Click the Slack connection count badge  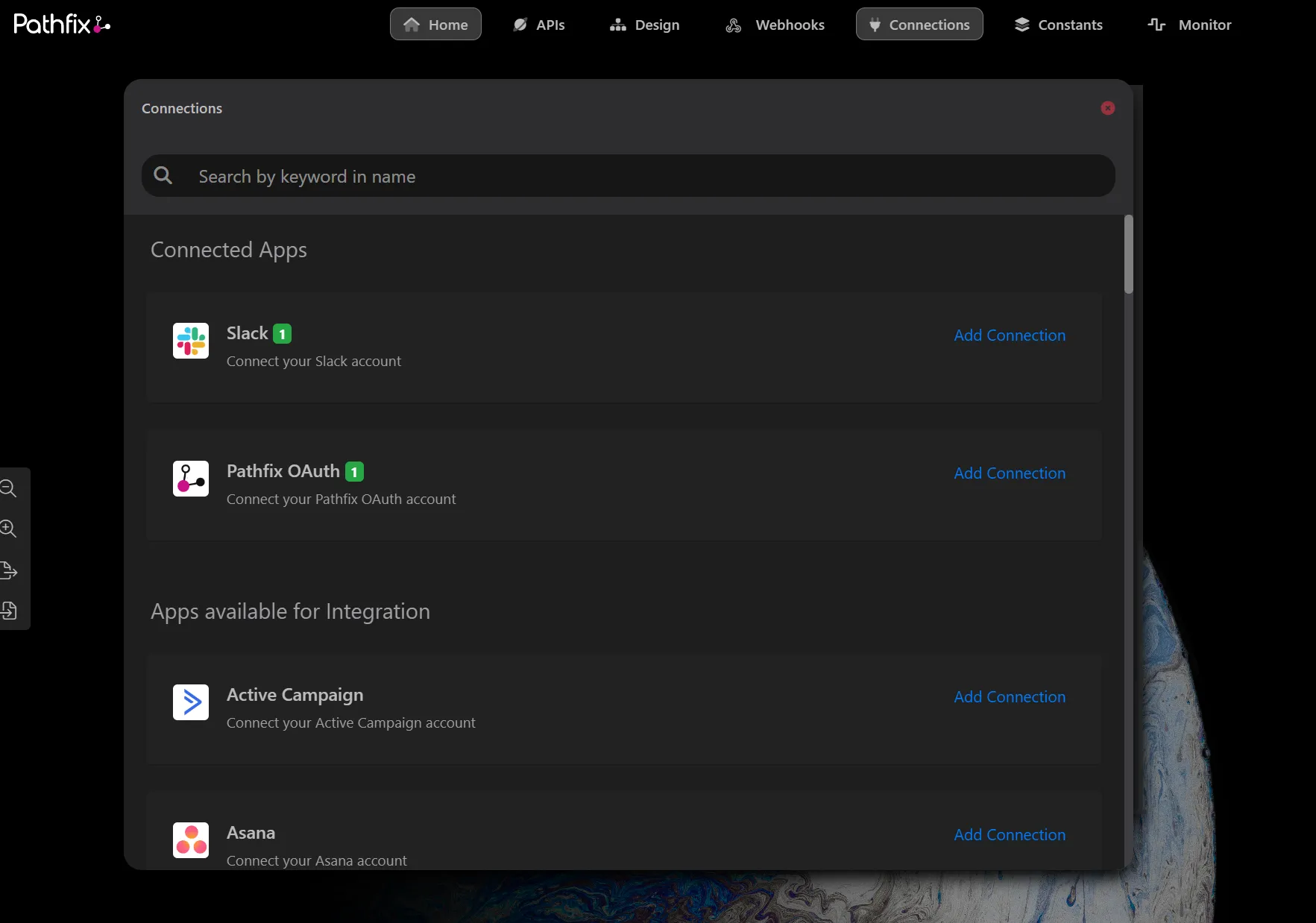point(283,334)
